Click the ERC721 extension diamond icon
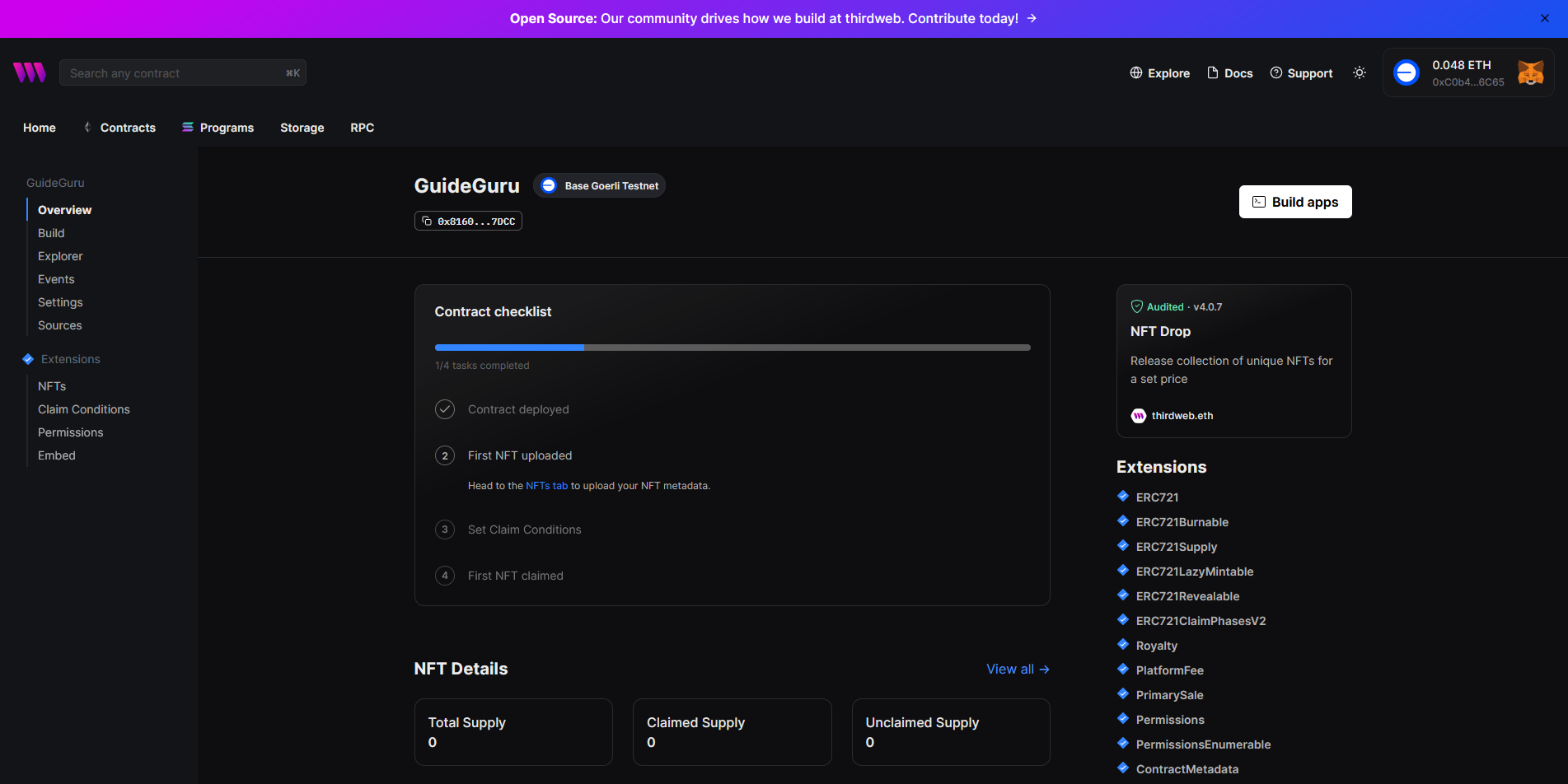Image resolution: width=1568 pixels, height=784 pixels. click(x=1122, y=496)
